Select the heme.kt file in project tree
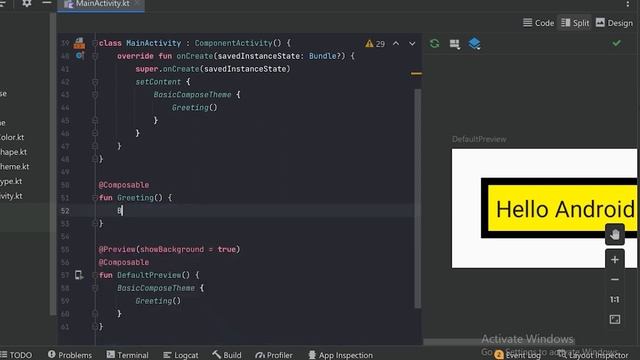This screenshot has width=640, height=360. pos(14,167)
